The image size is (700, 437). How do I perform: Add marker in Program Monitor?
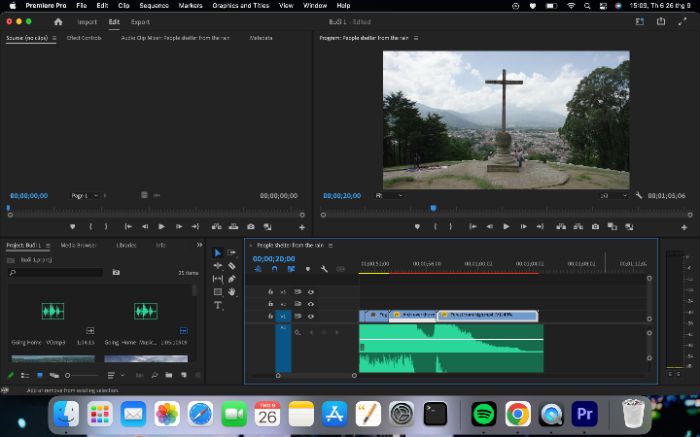click(x=417, y=227)
